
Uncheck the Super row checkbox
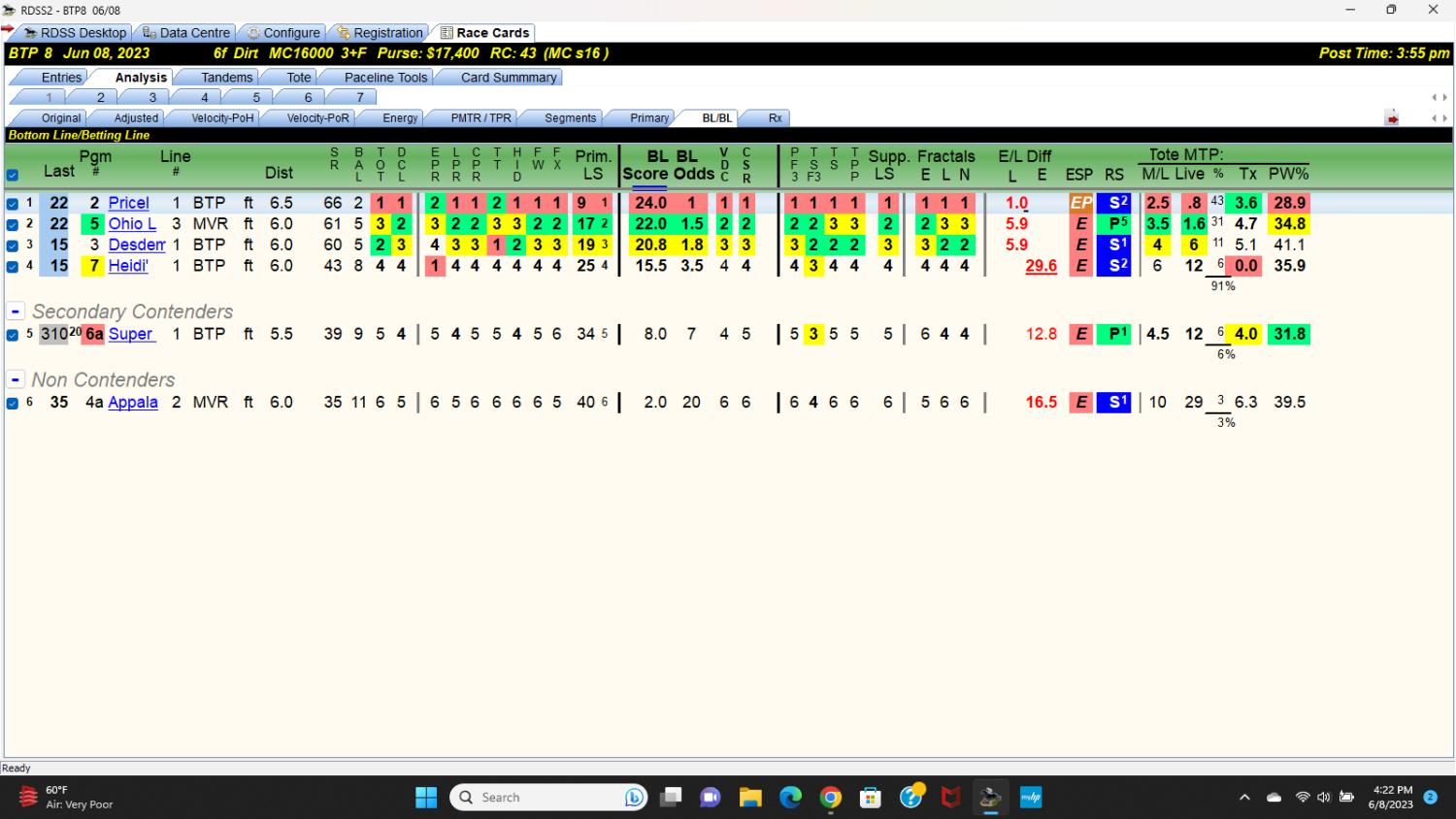click(13, 335)
